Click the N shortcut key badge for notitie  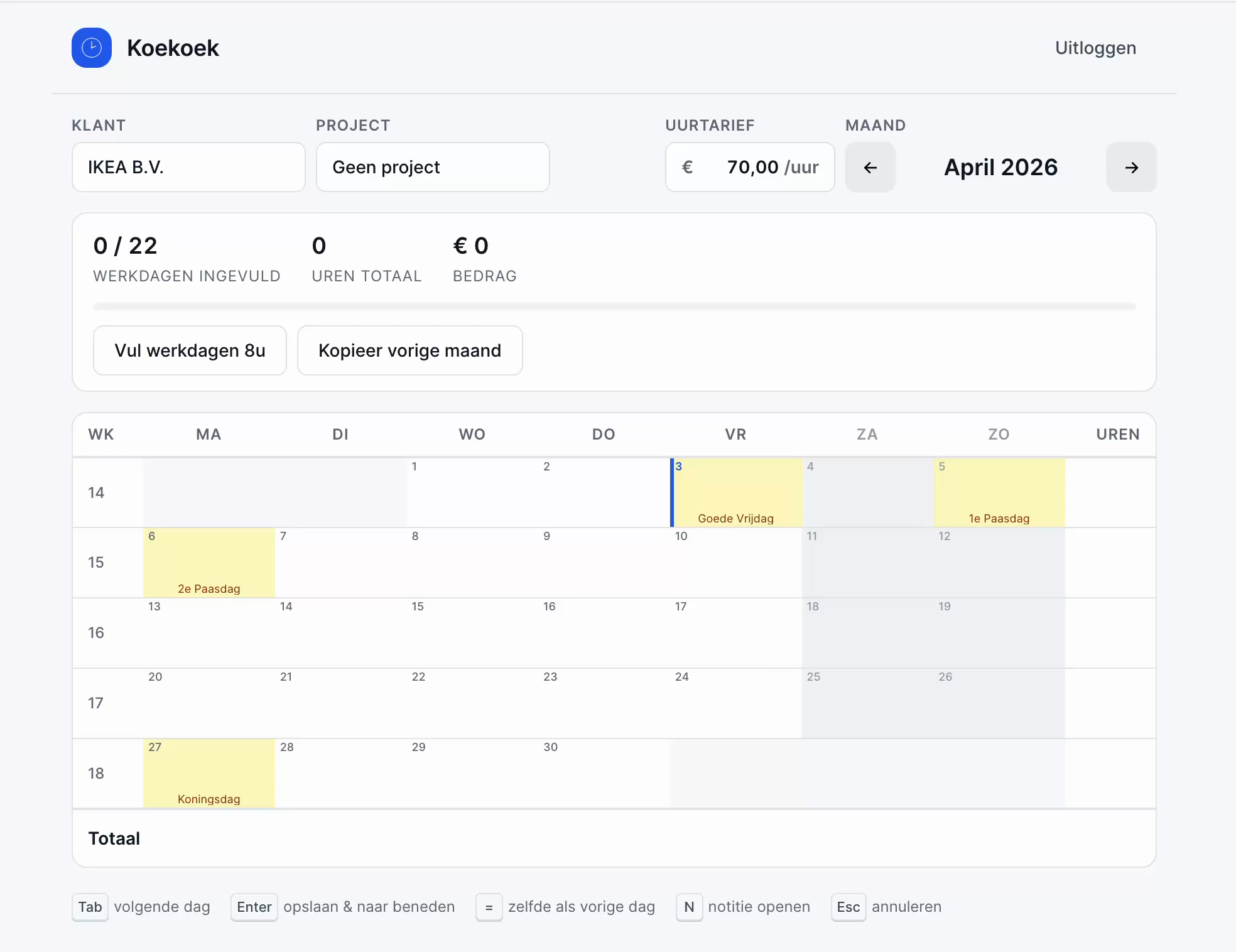pyautogui.click(x=689, y=907)
